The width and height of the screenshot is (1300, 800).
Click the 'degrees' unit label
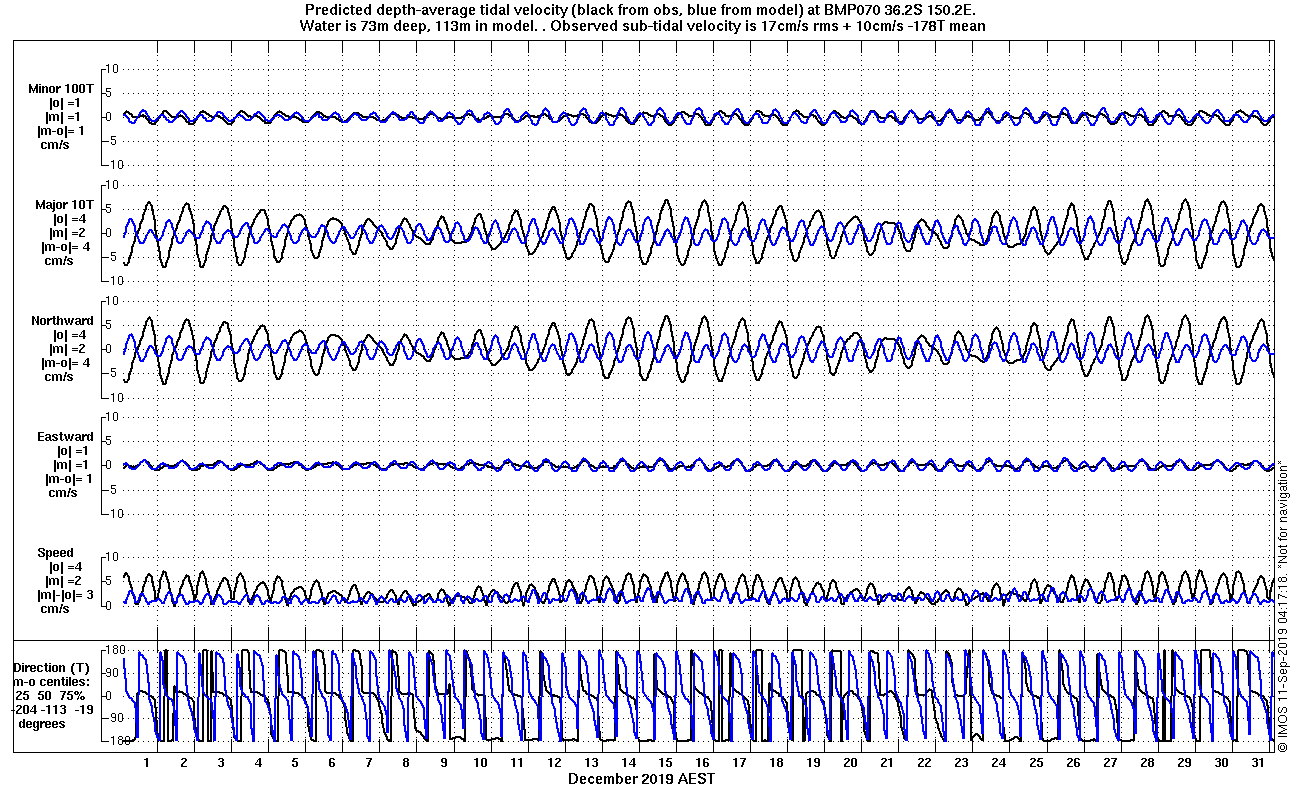43,723
